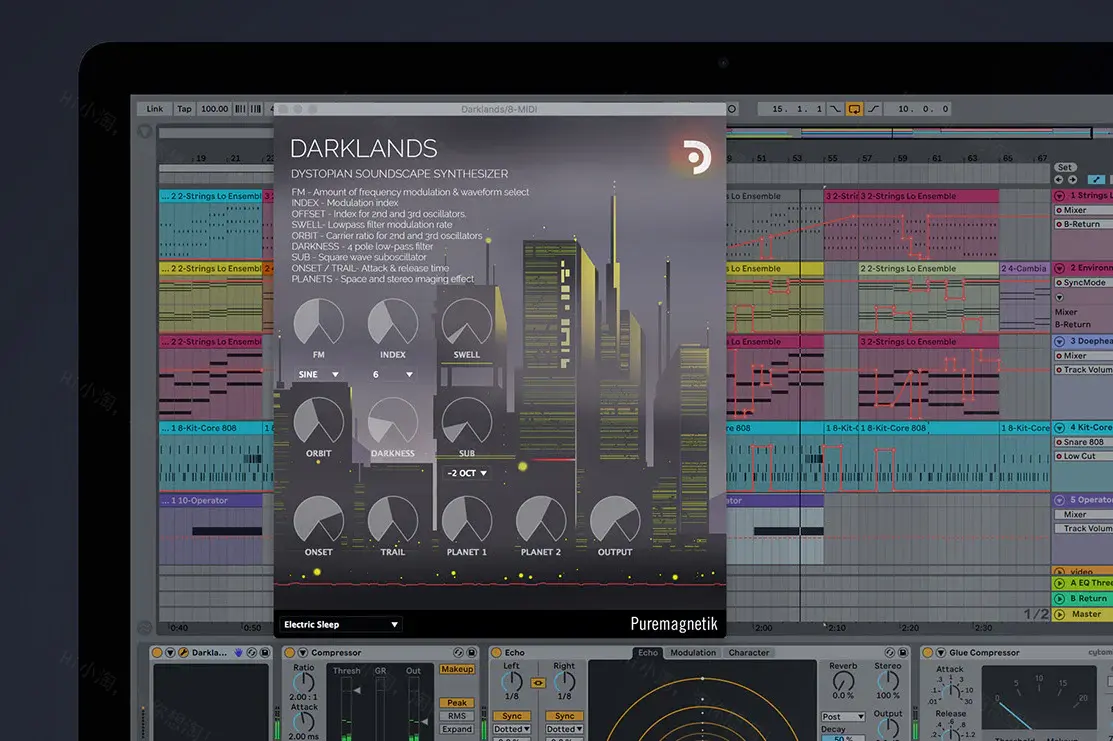Switch to the Modulation tab in Echo
Image resolution: width=1113 pixels, height=741 pixels.
tap(693, 653)
